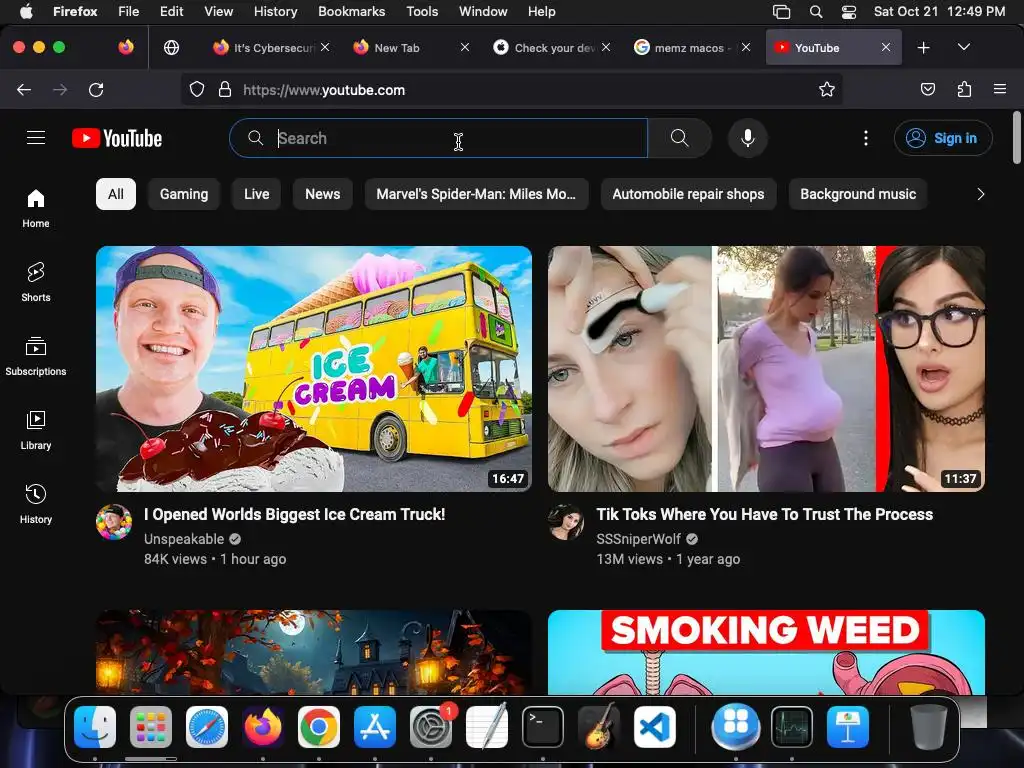
Task: Open Keynote from the Dock
Action: point(848,727)
